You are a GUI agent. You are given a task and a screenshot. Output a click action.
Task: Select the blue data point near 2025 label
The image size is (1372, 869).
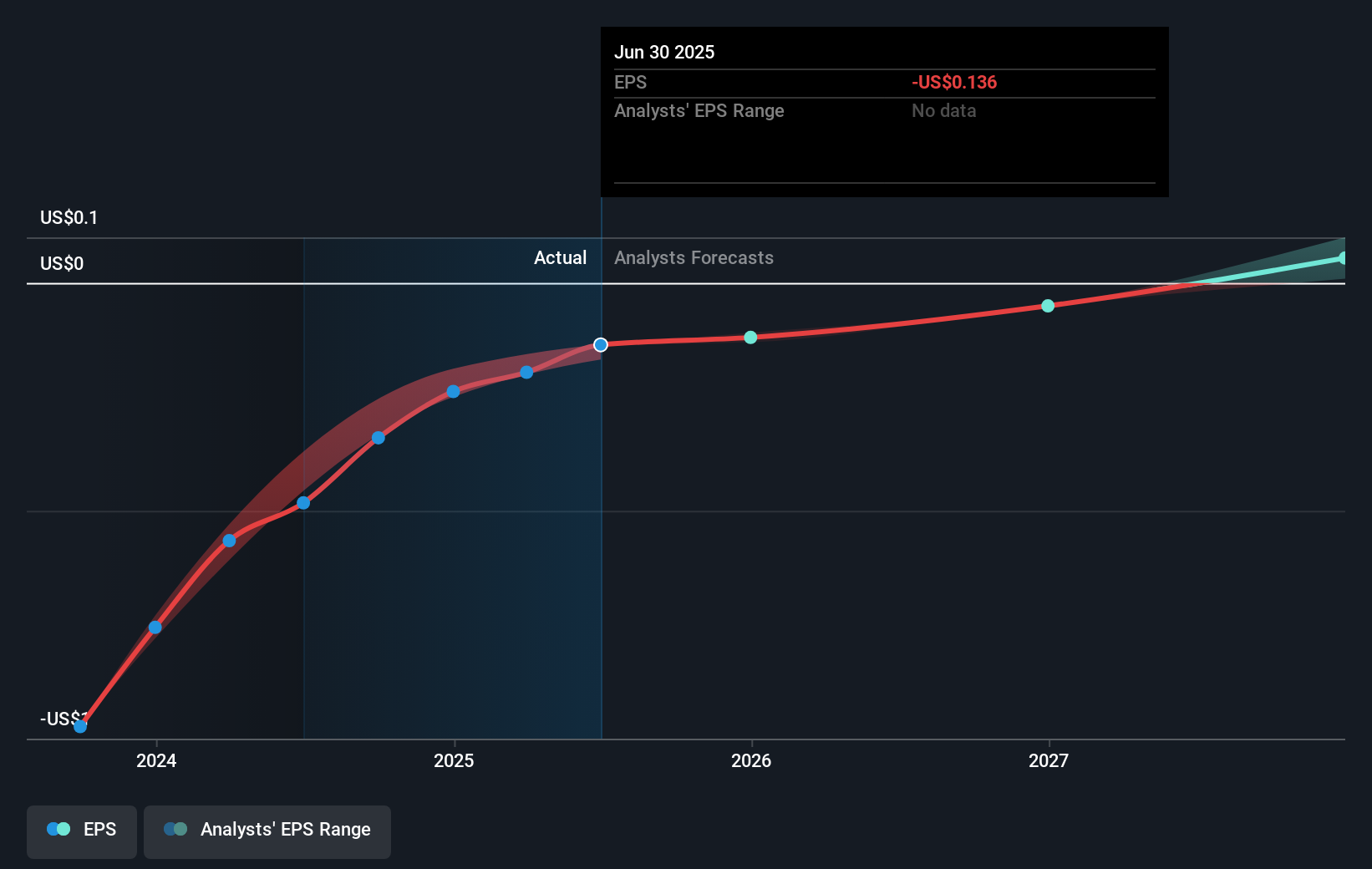(x=452, y=391)
